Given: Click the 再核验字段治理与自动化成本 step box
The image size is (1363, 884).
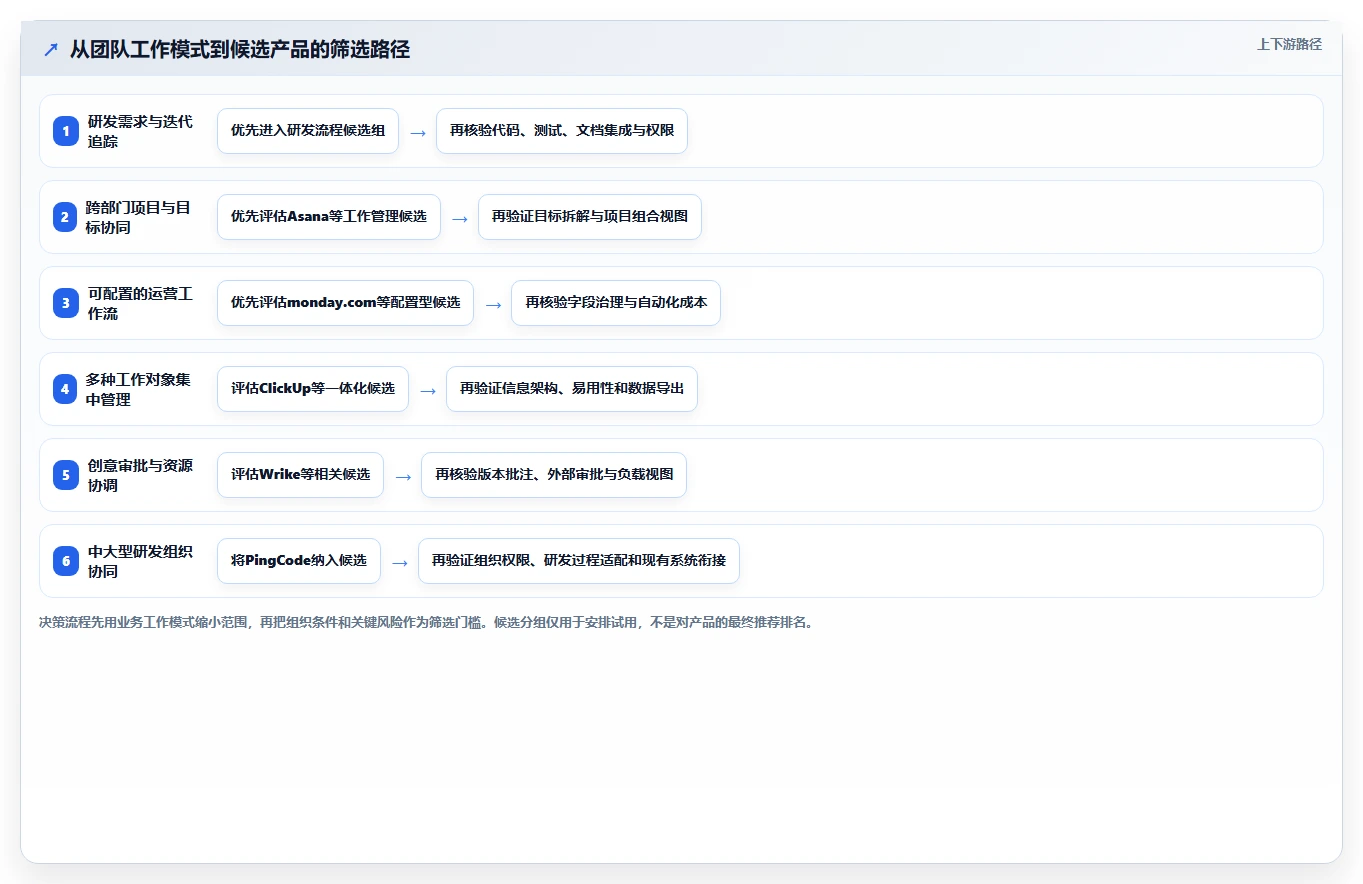Looking at the screenshot, I should (616, 303).
